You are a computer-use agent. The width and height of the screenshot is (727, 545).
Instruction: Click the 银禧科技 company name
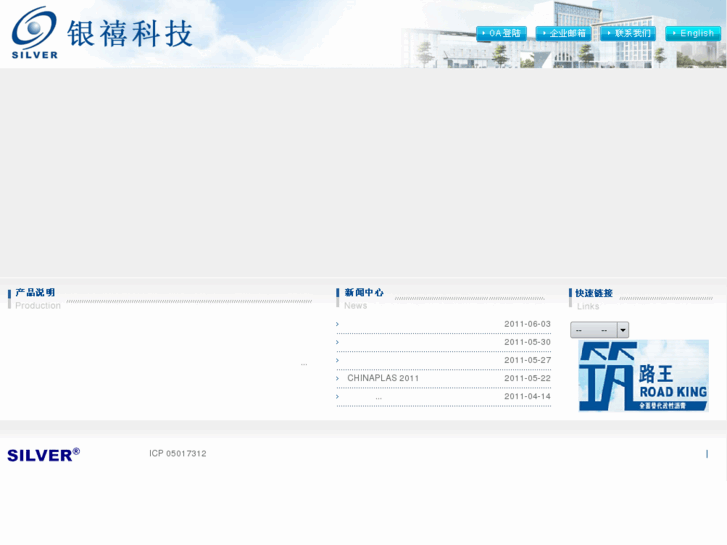pyautogui.click(x=129, y=34)
